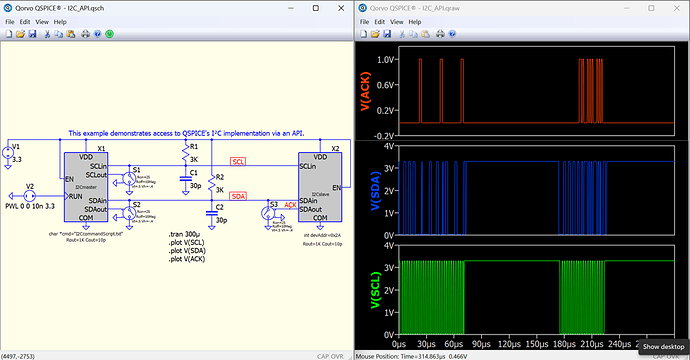Click Paste icon in schematic window toolbar
The image size is (690, 360).
click(71, 34)
